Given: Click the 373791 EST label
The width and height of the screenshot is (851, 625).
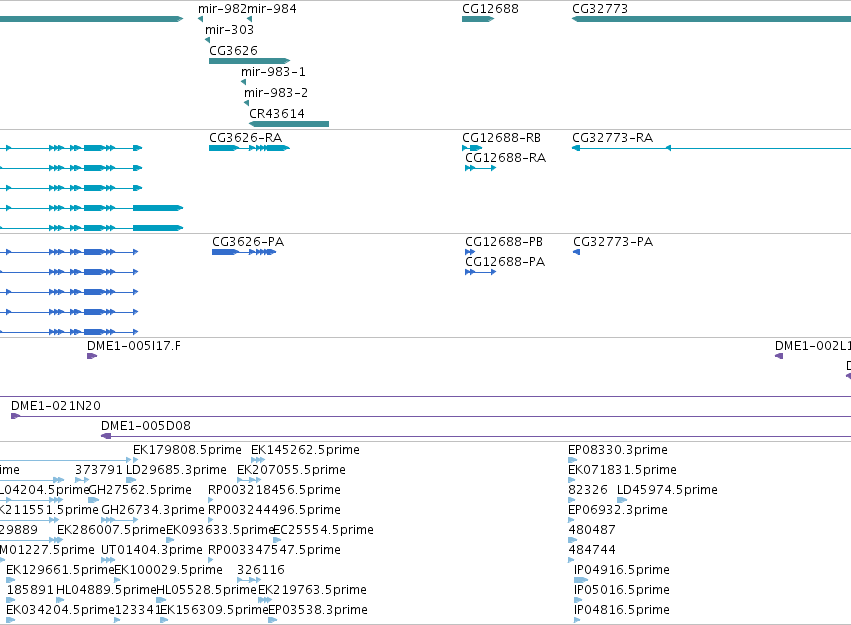Looking at the screenshot, I should (x=99, y=470).
